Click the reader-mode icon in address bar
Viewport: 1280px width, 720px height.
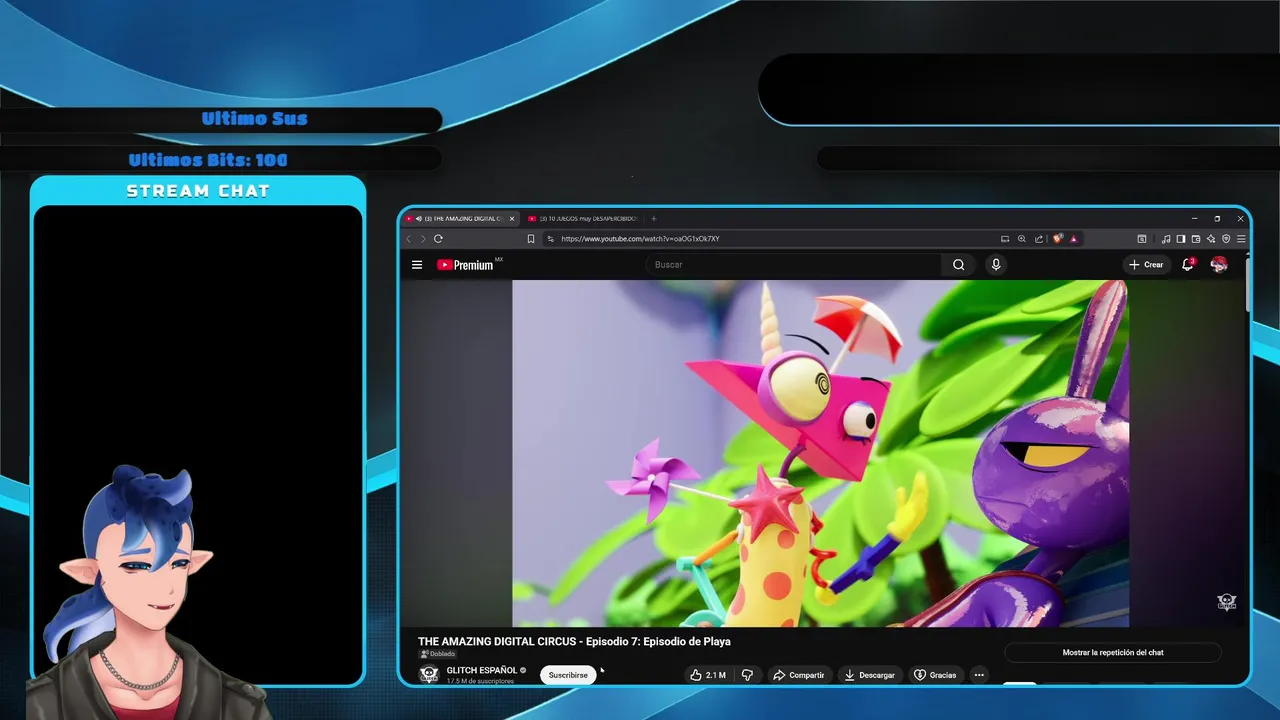coord(1005,239)
